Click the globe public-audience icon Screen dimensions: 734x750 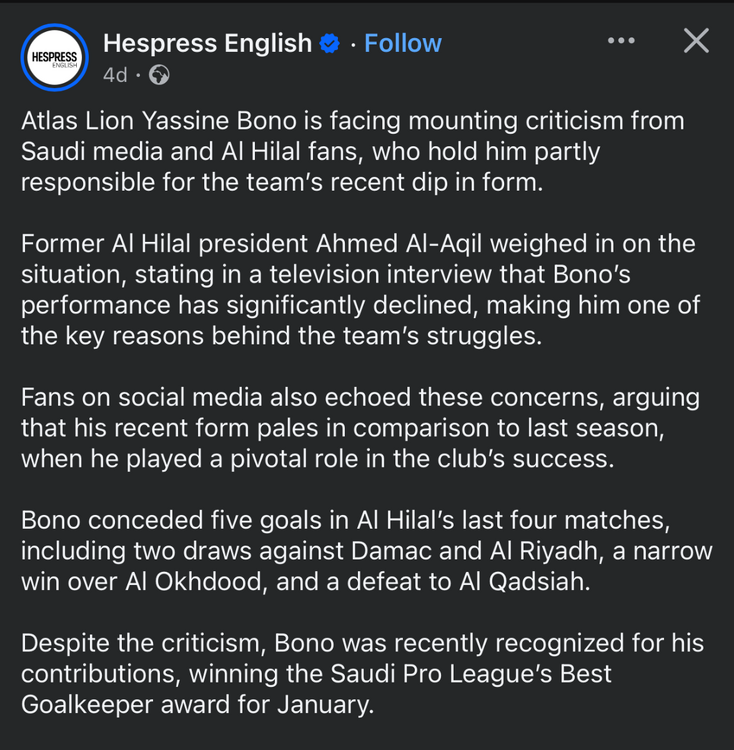click(x=159, y=75)
